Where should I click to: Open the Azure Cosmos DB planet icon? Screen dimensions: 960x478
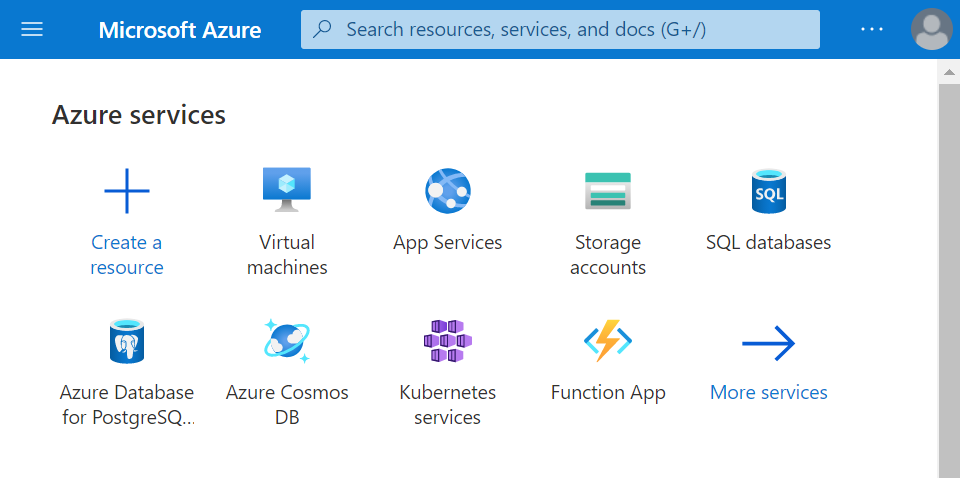(287, 341)
